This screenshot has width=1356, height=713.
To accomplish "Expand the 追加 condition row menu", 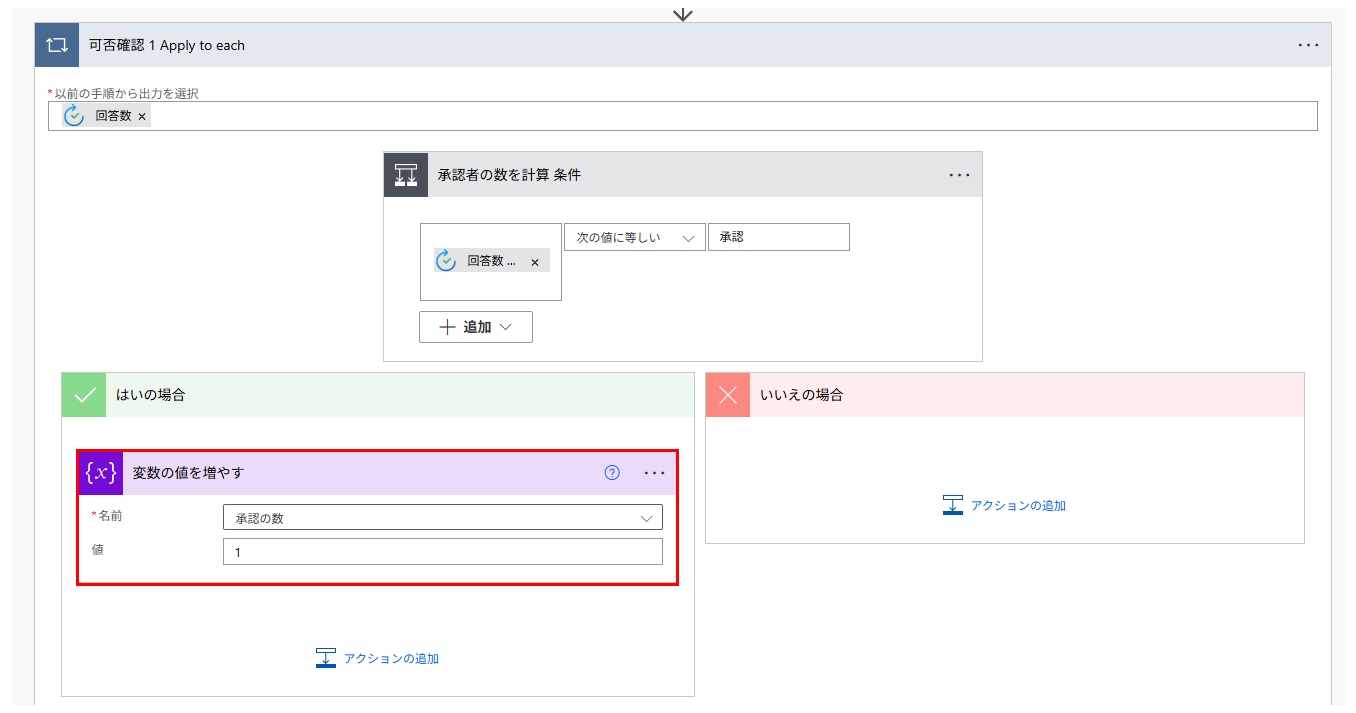I will [x=476, y=326].
